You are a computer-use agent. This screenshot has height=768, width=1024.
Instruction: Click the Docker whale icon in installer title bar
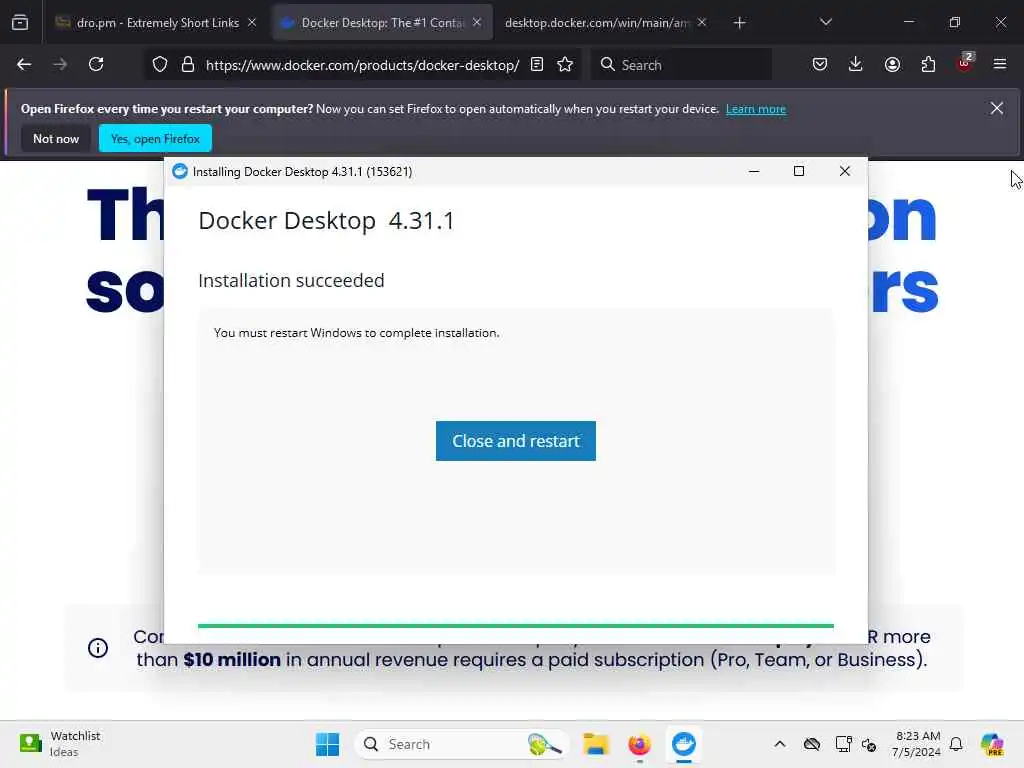[x=180, y=171]
